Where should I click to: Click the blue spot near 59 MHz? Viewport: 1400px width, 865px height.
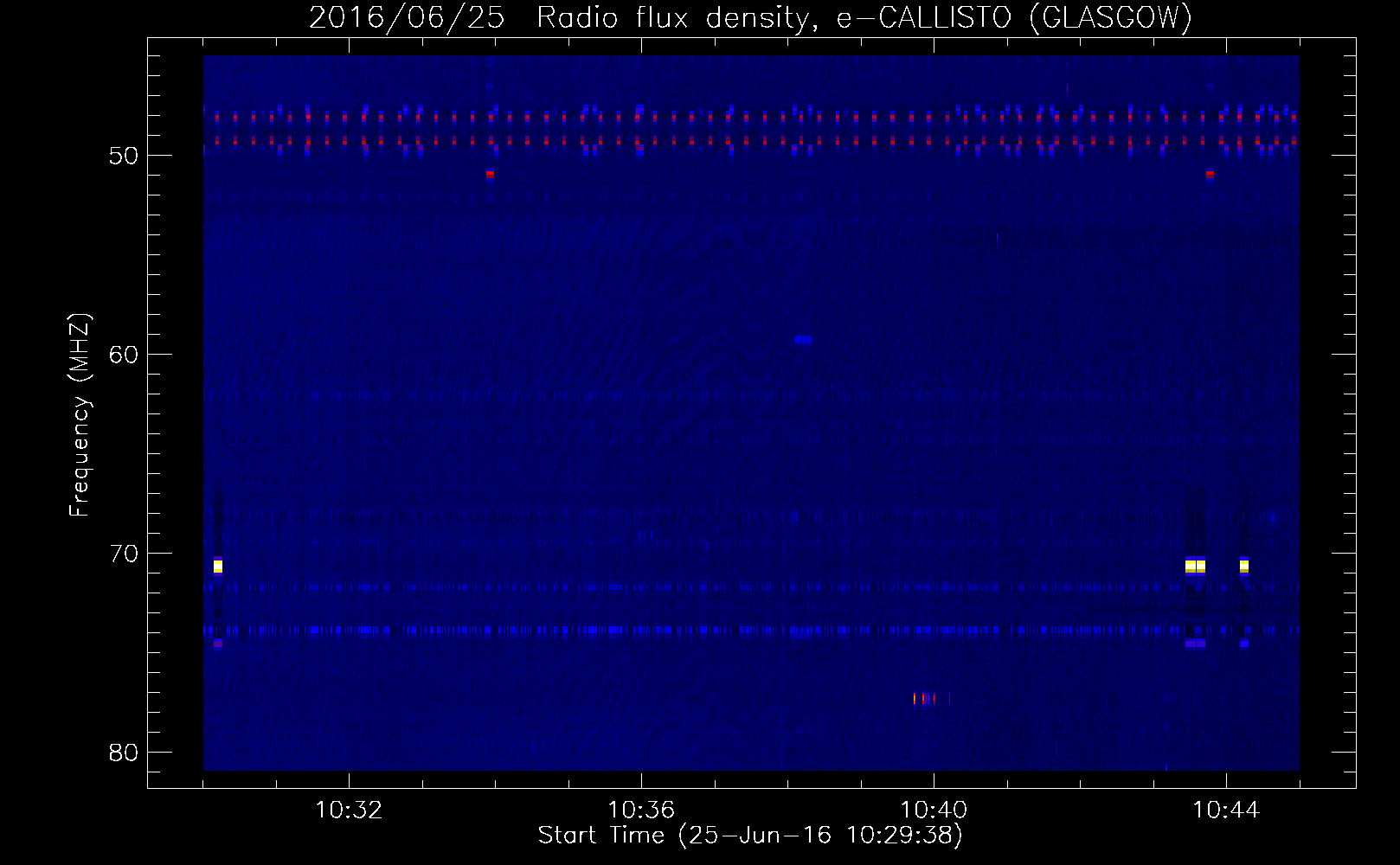803,340
